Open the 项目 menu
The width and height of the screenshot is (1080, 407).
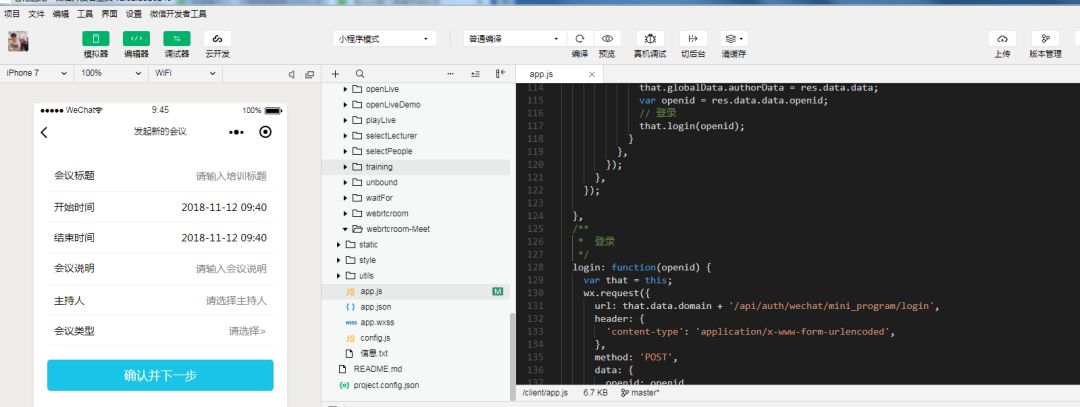(12, 14)
